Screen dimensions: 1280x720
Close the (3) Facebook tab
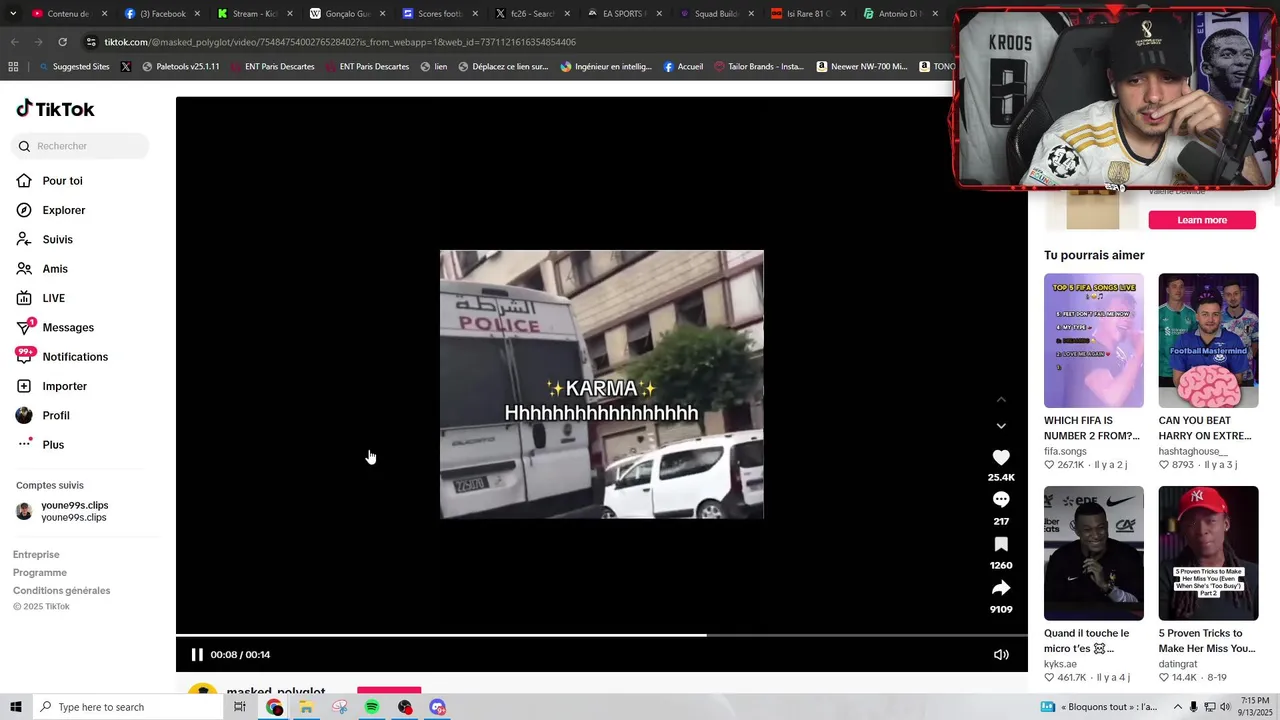coord(197,14)
